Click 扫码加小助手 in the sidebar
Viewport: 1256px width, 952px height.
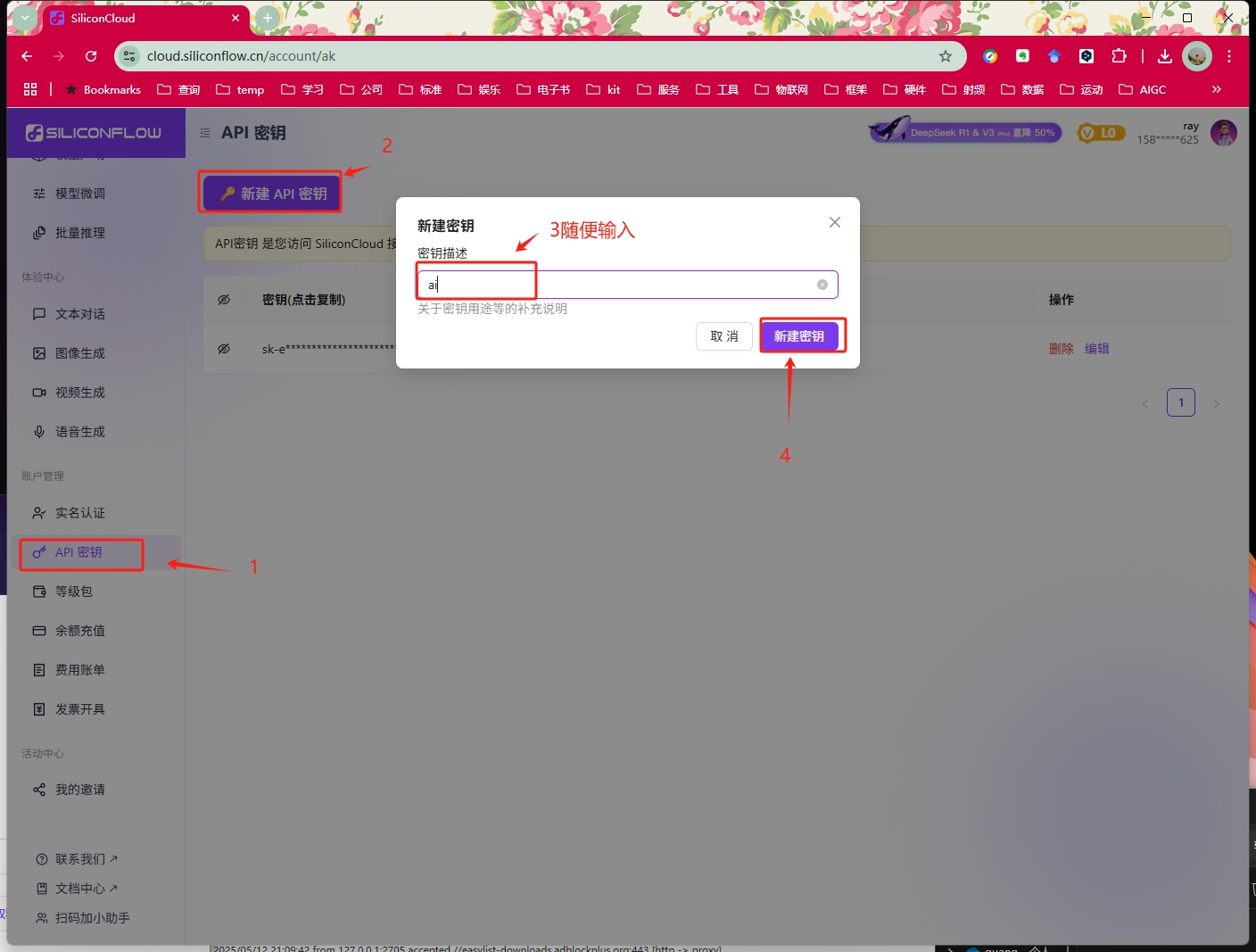(83, 918)
